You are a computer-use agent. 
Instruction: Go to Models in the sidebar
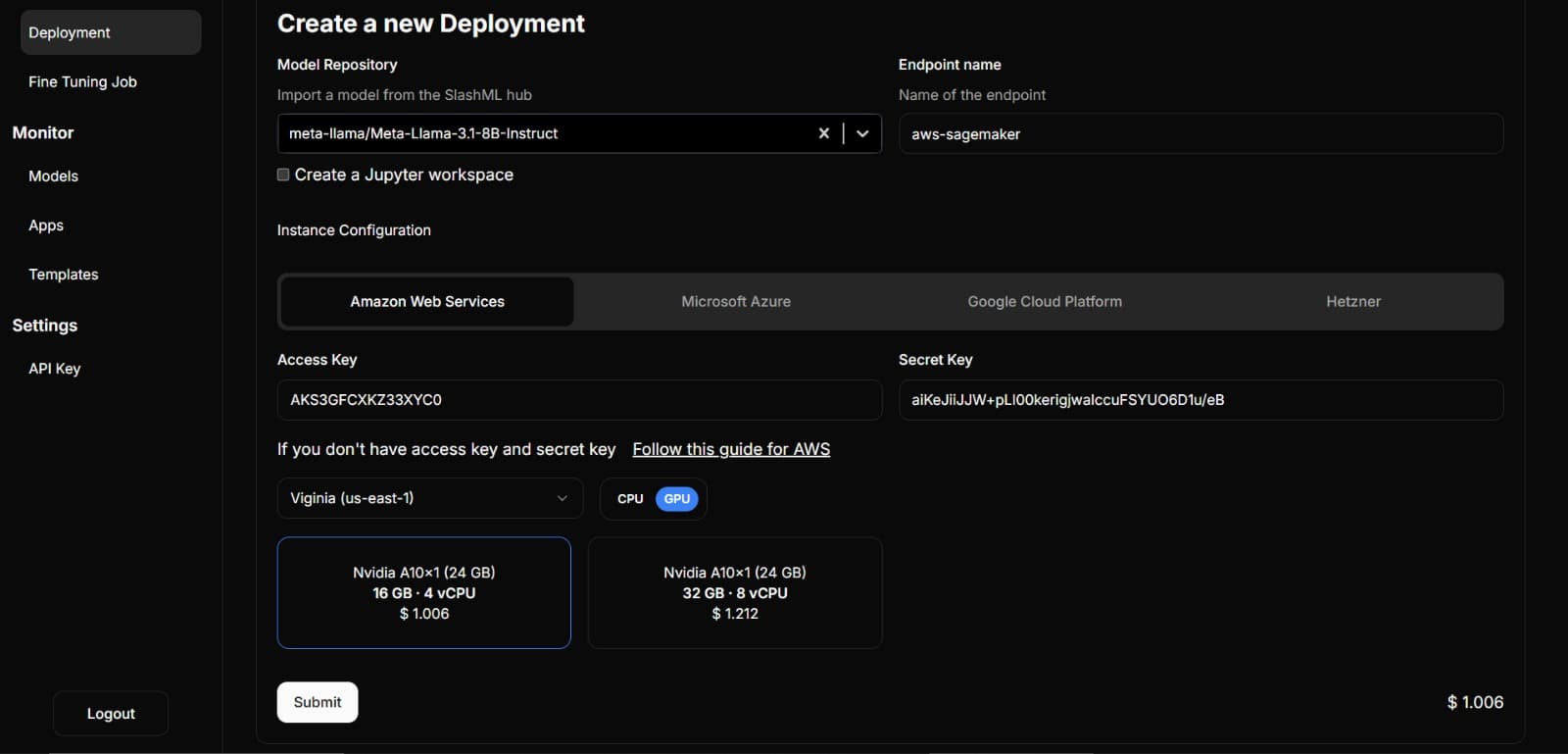[x=53, y=176]
